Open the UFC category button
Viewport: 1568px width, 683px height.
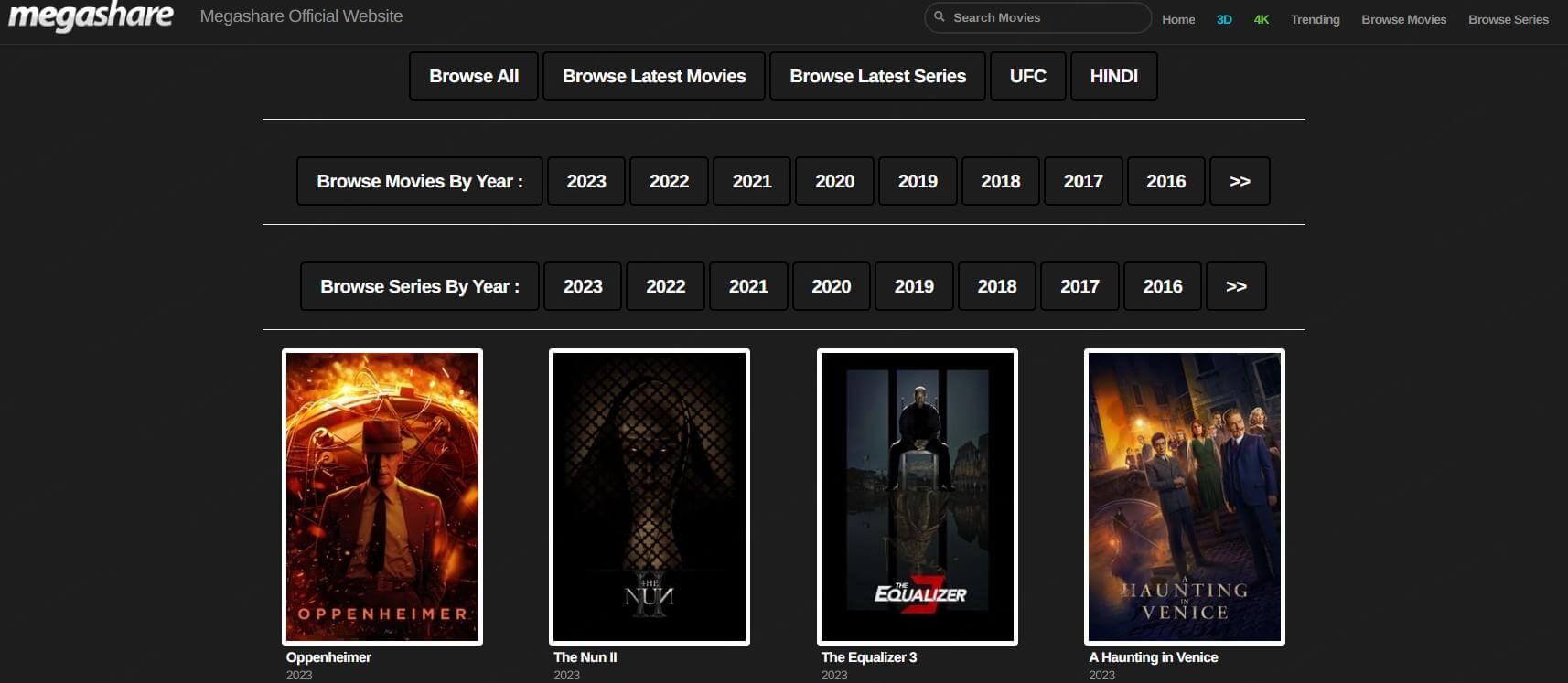pos(1028,76)
